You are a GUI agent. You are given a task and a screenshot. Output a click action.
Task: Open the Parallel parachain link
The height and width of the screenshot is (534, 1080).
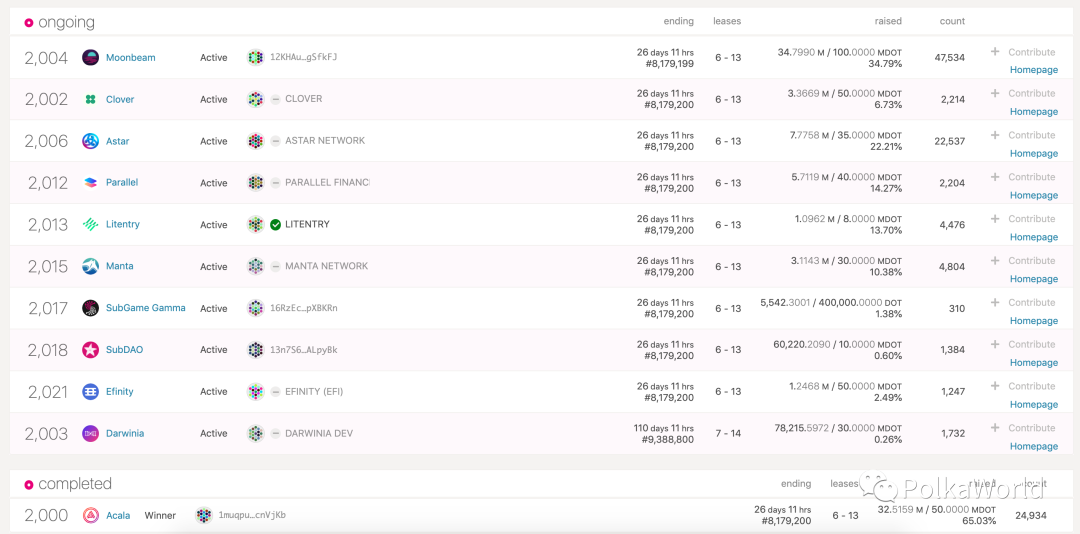(x=122, y=183)
